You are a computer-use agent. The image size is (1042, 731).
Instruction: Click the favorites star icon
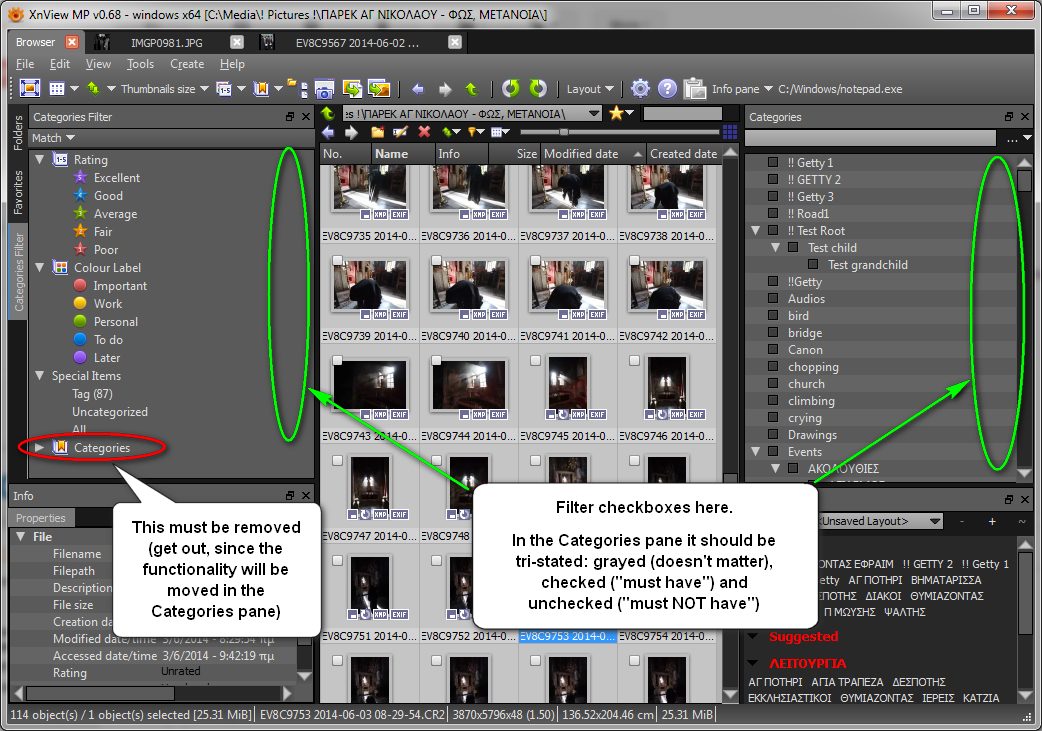tap(616, 113)
